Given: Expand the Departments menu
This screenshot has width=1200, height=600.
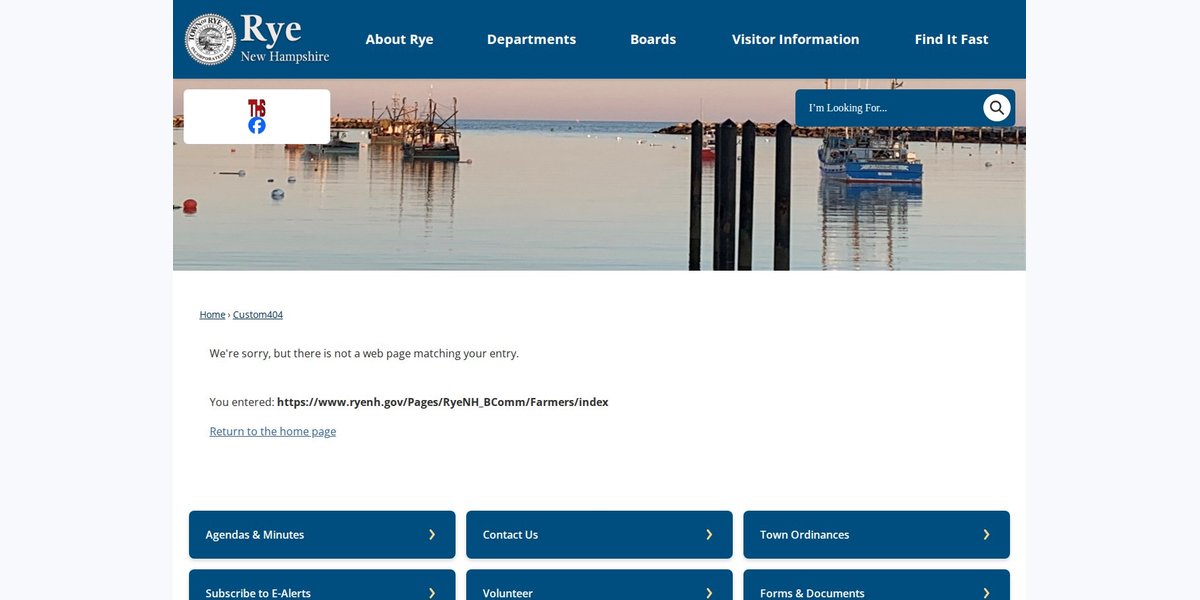Looking at the screenshot, I should coord(531,39).
